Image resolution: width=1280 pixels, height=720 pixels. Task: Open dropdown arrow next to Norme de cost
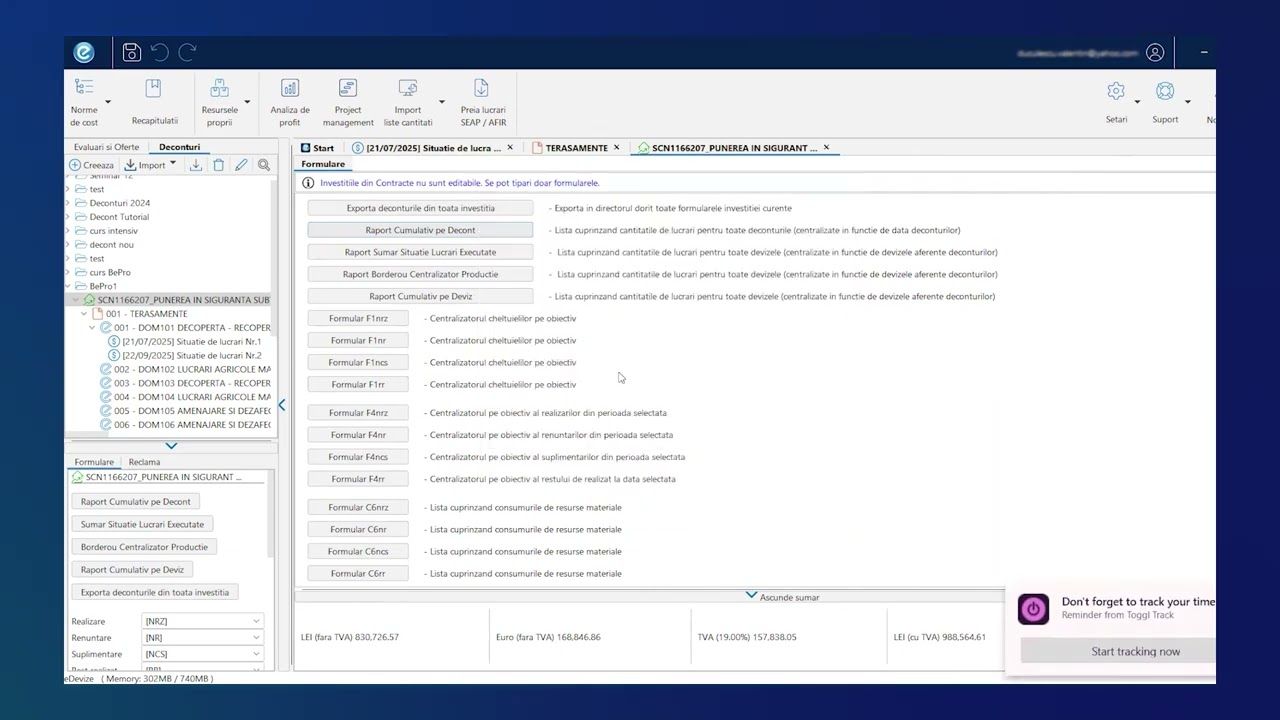(x=108, y=102)
